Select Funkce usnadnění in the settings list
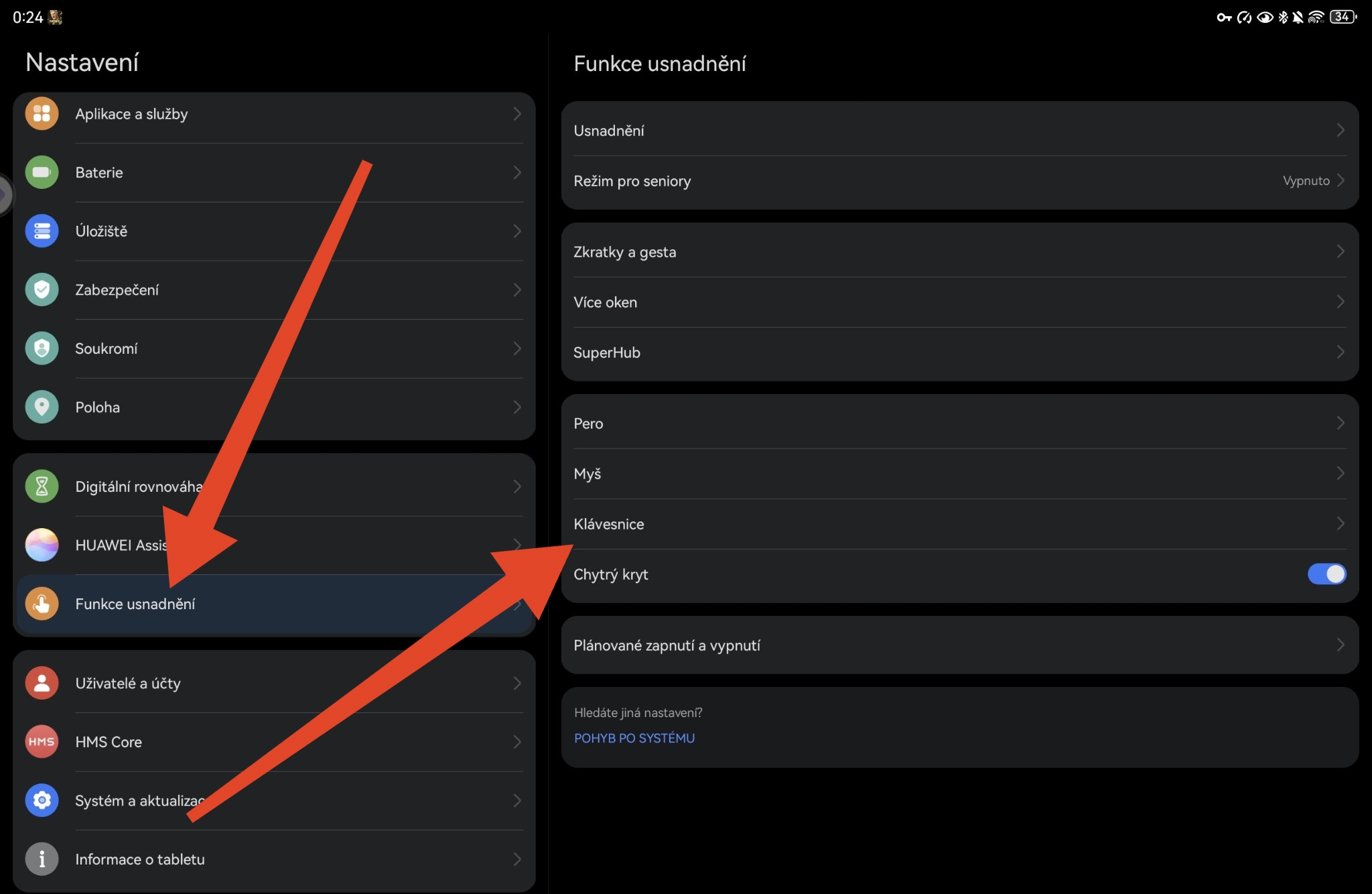Image resolution: width=1372 pixels, height=894 pixels. pyautogui.click(x=135, y=604)
